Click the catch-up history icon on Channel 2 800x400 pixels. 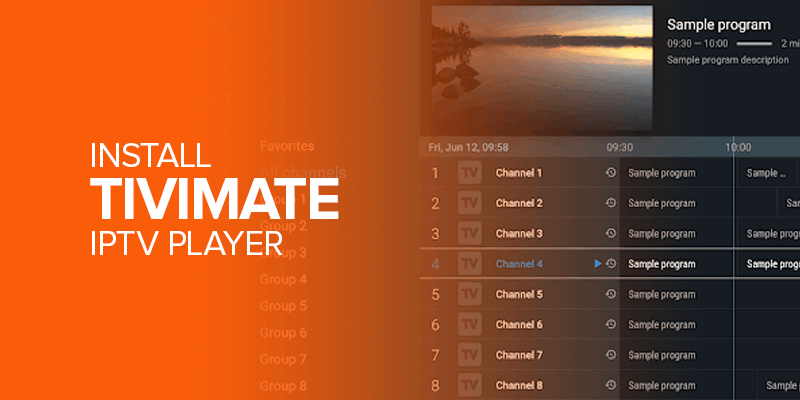coord(611,203)
